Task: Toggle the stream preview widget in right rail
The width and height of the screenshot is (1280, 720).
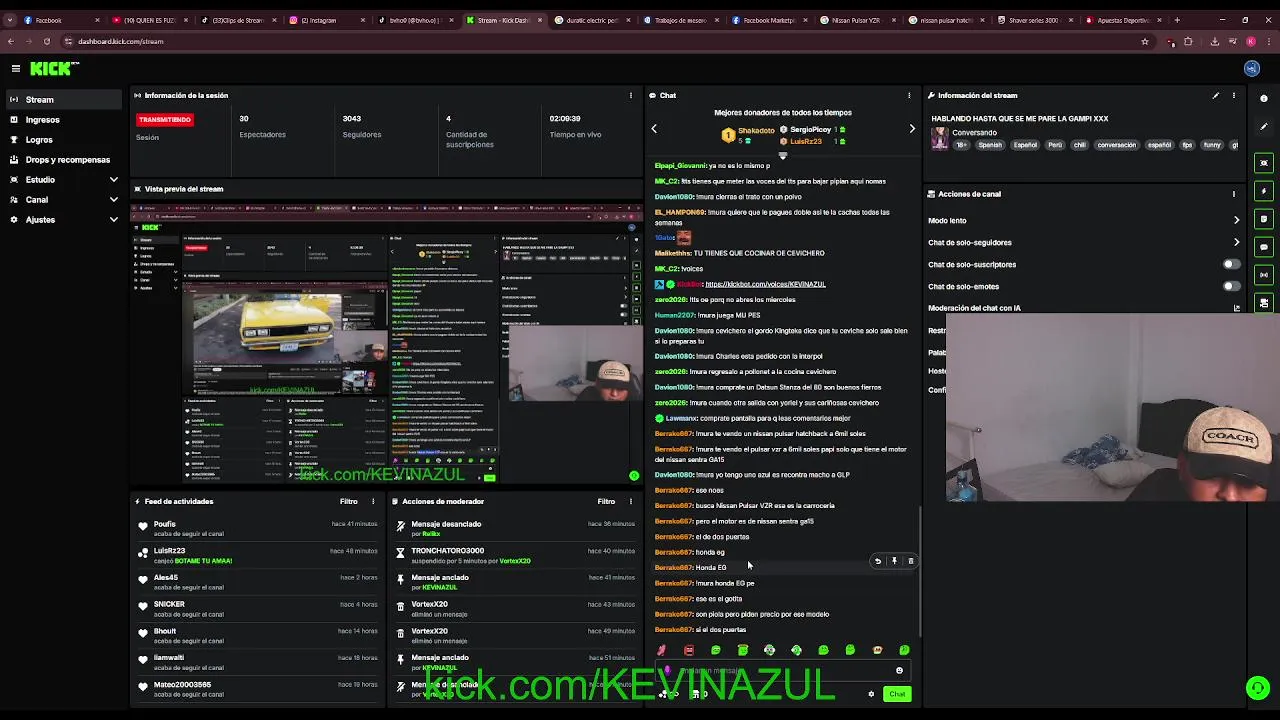Action: click(1264, 163)
